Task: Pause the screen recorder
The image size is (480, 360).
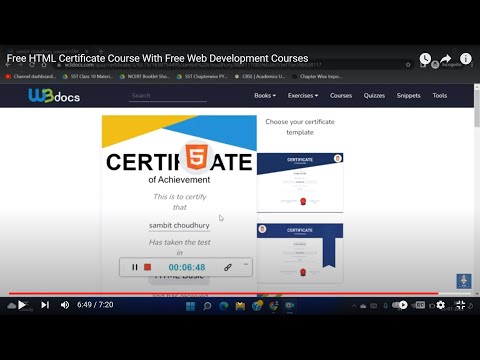Action: point(135,267)
